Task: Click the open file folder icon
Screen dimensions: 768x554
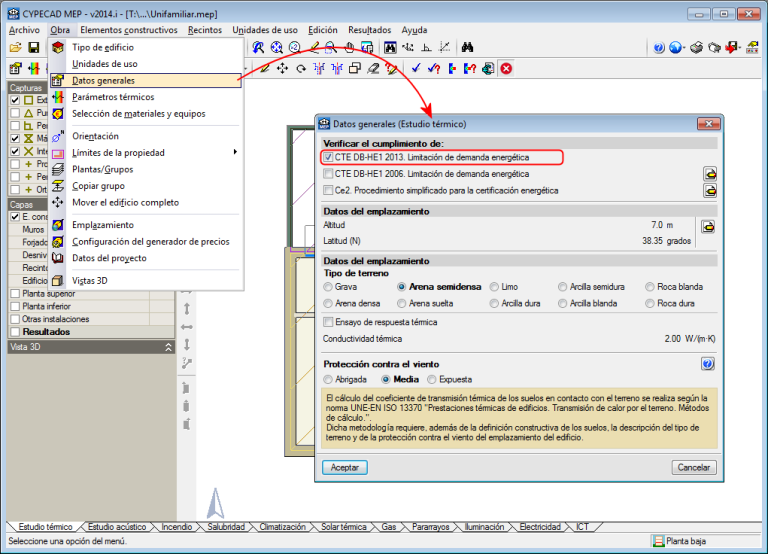Action: tap(15, 48)
